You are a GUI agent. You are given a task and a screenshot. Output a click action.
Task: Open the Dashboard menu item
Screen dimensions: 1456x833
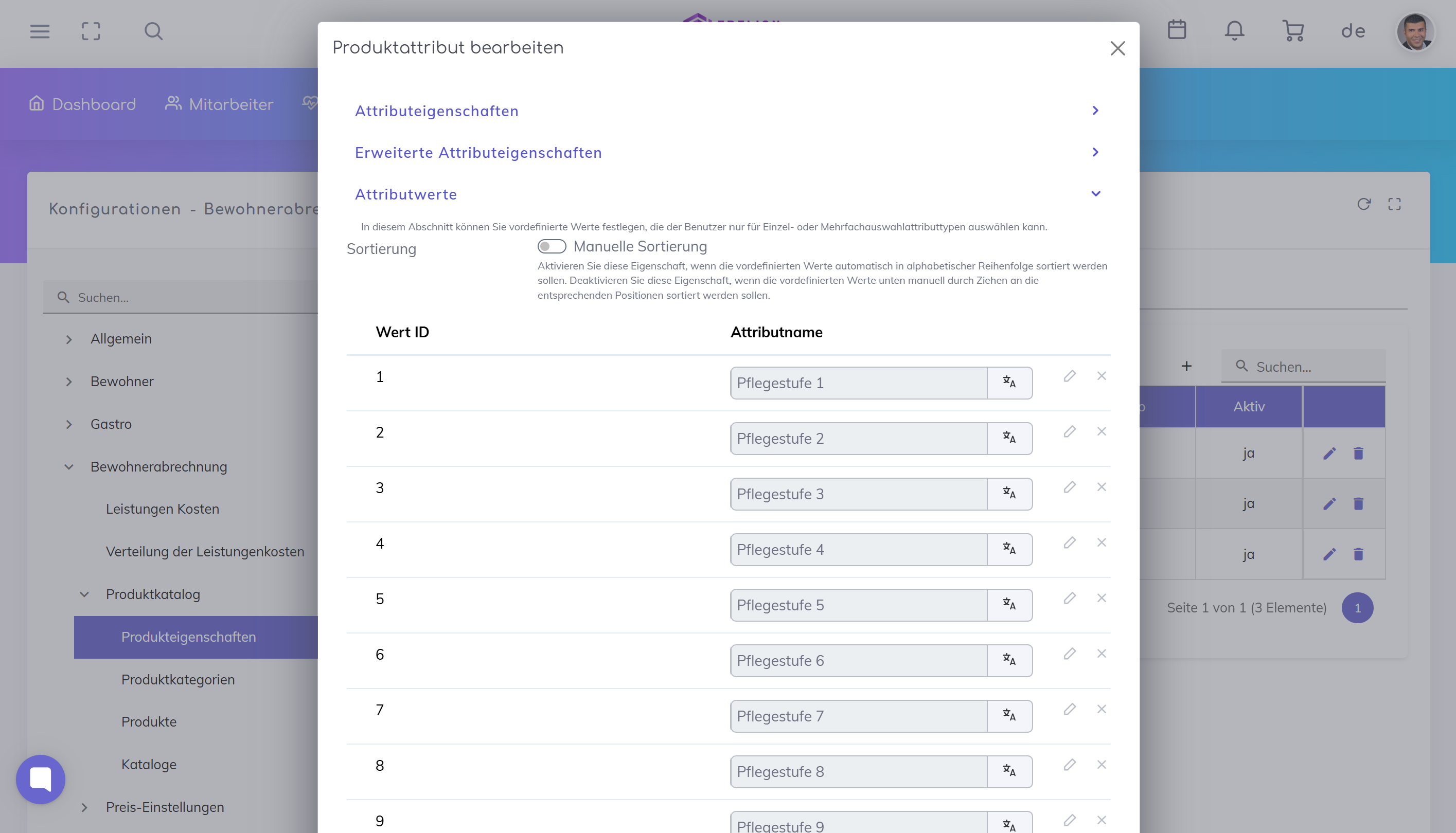(x=83, y=104)
